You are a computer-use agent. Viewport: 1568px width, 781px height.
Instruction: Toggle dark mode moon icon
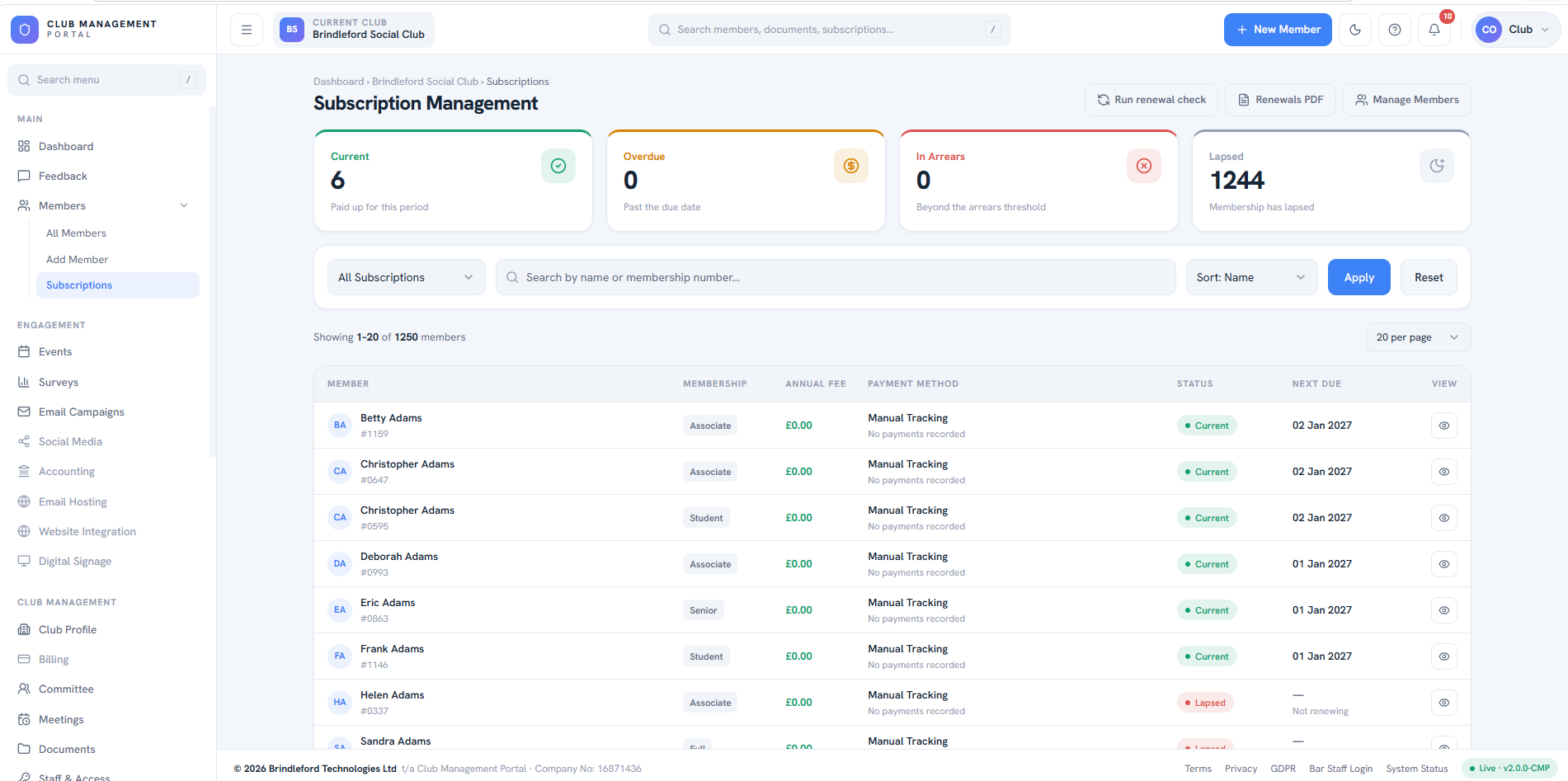[x=1355, y=30]
